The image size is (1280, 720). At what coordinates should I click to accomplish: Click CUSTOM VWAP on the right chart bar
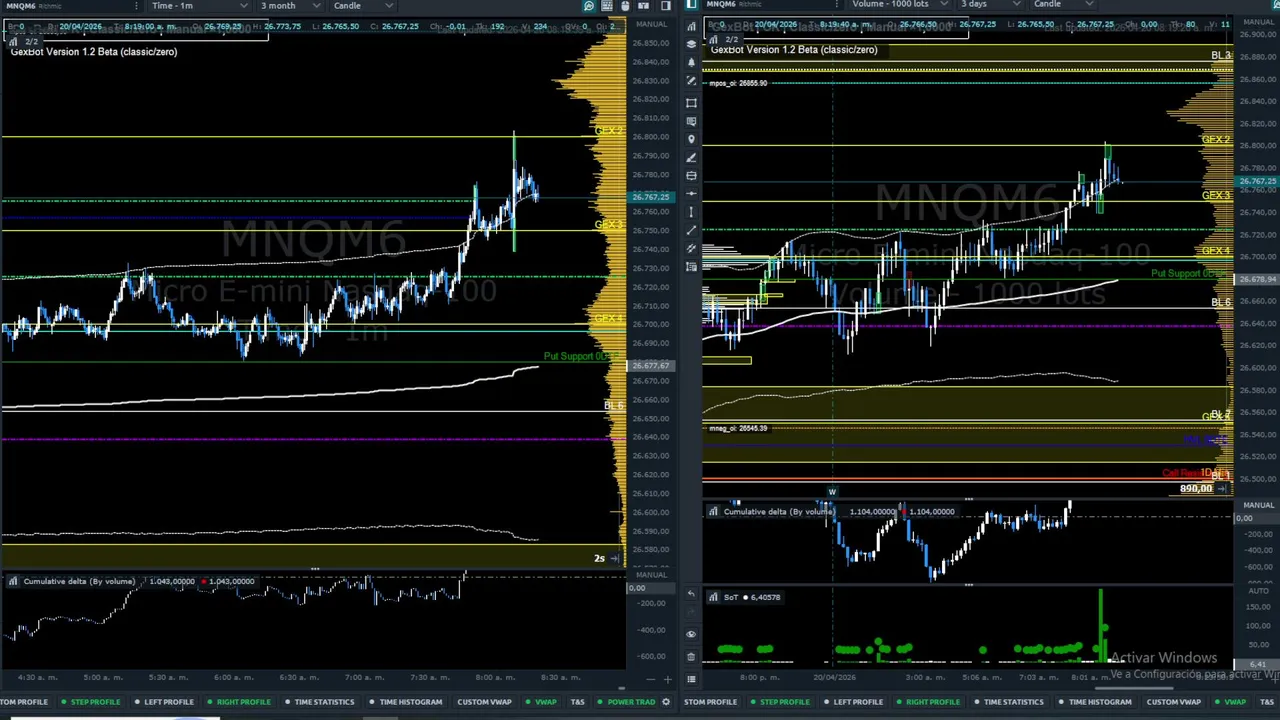tap(1173, 702)
